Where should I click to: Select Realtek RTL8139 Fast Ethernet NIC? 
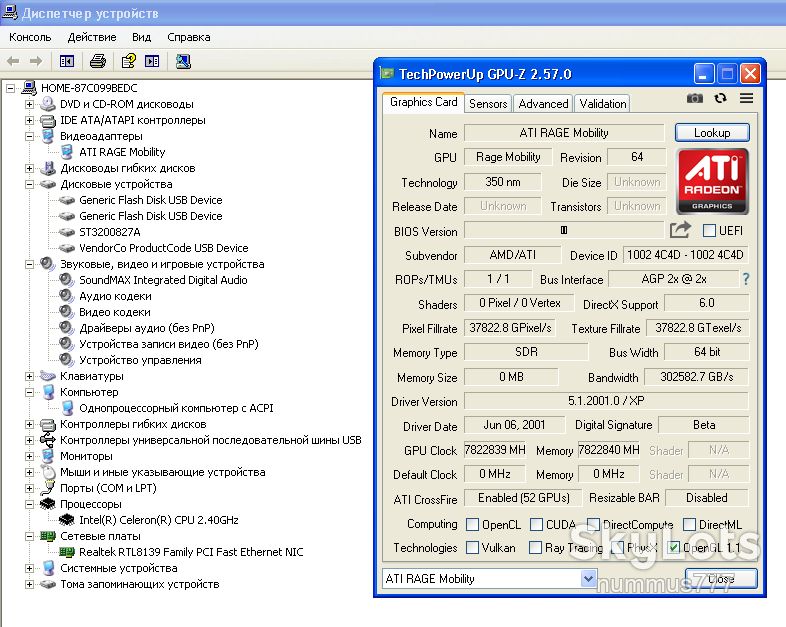[191, 552]
